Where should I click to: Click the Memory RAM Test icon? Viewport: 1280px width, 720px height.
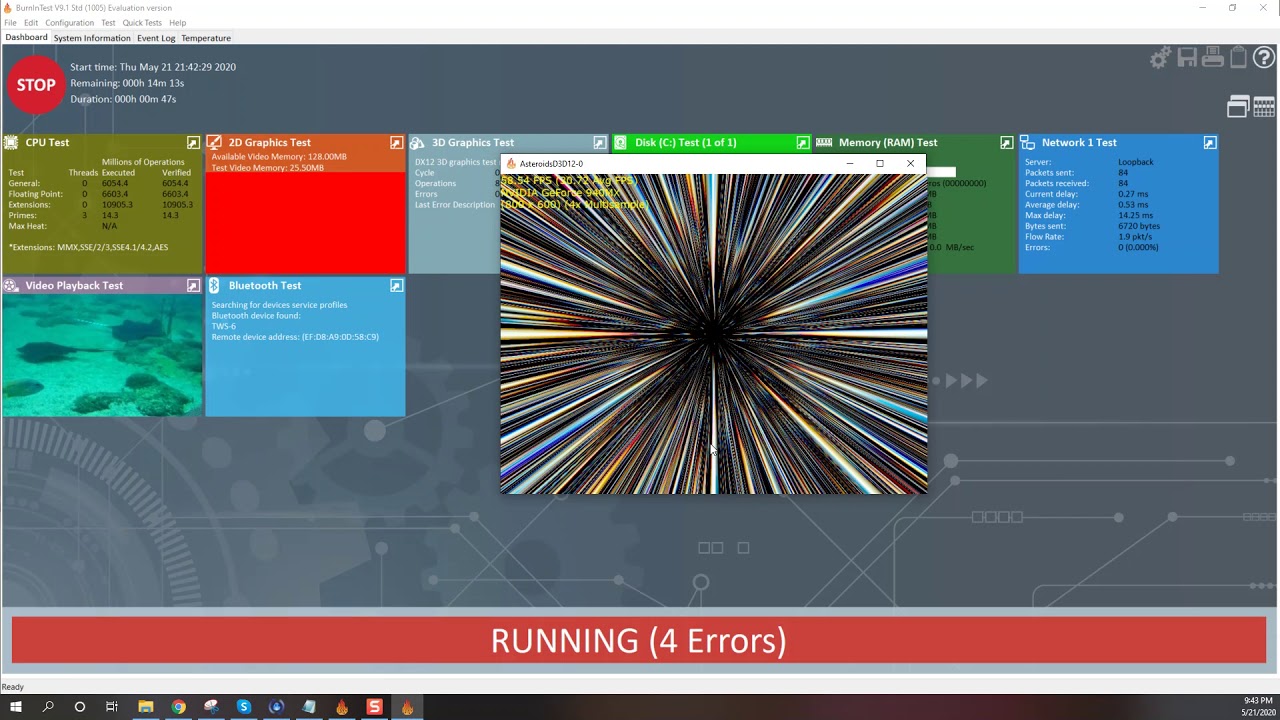824,143
